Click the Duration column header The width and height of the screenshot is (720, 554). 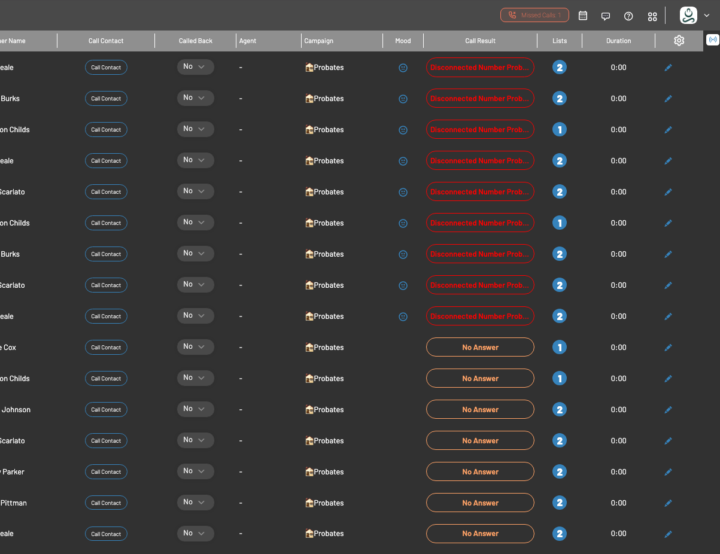coord(618,41)
